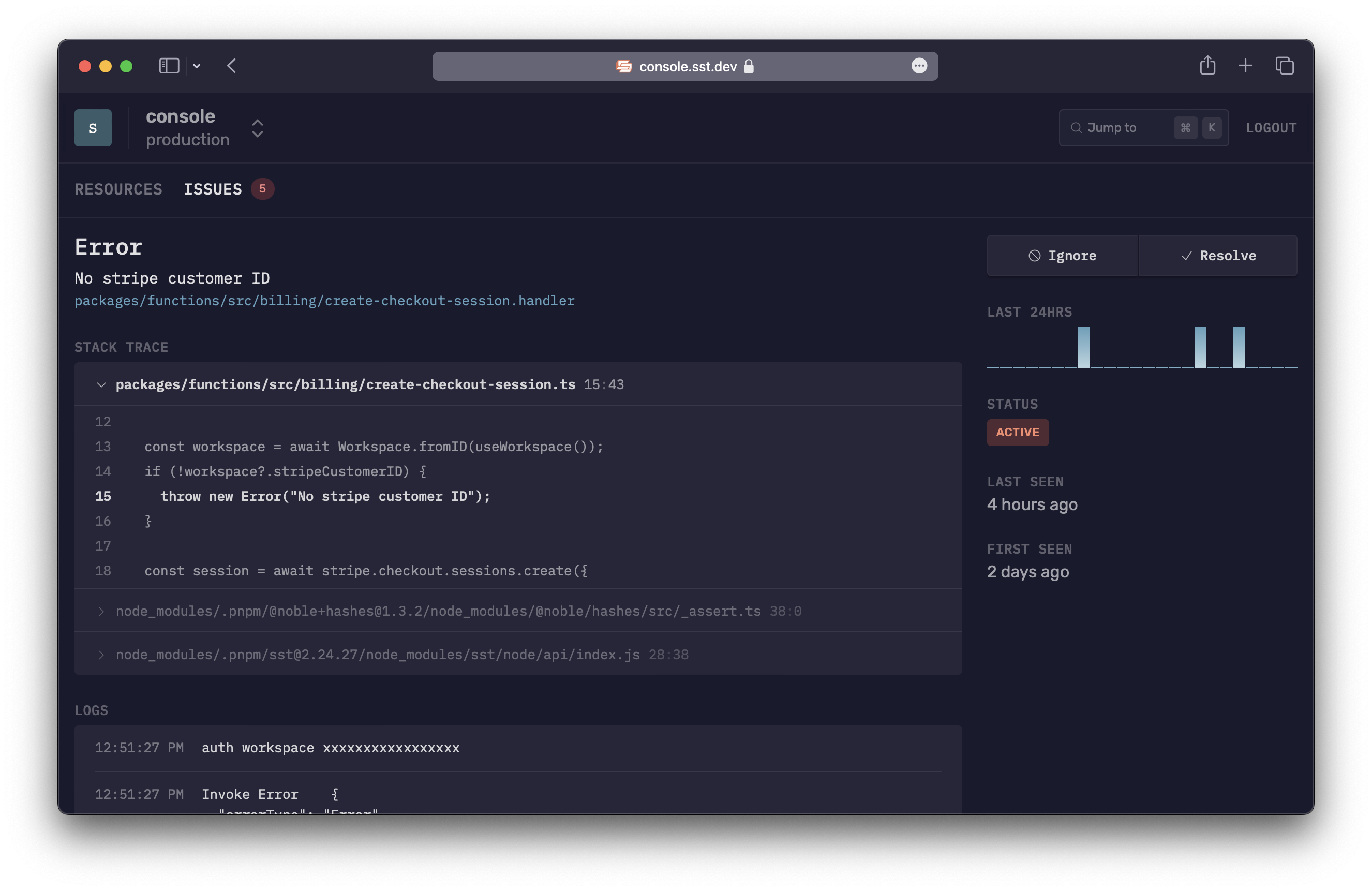Screen dimensions: 1372x891
Task: Resolve the stripe customer ID issue
Action: tap(1217, 256)
